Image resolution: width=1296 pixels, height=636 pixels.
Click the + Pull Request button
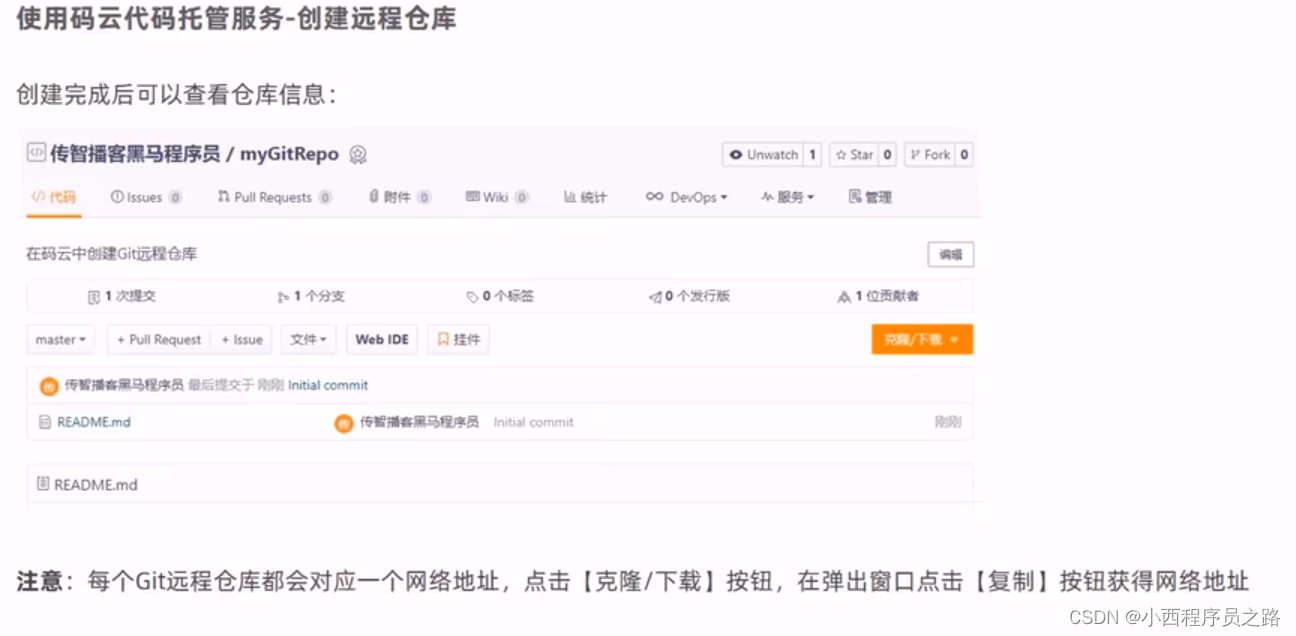158,340
